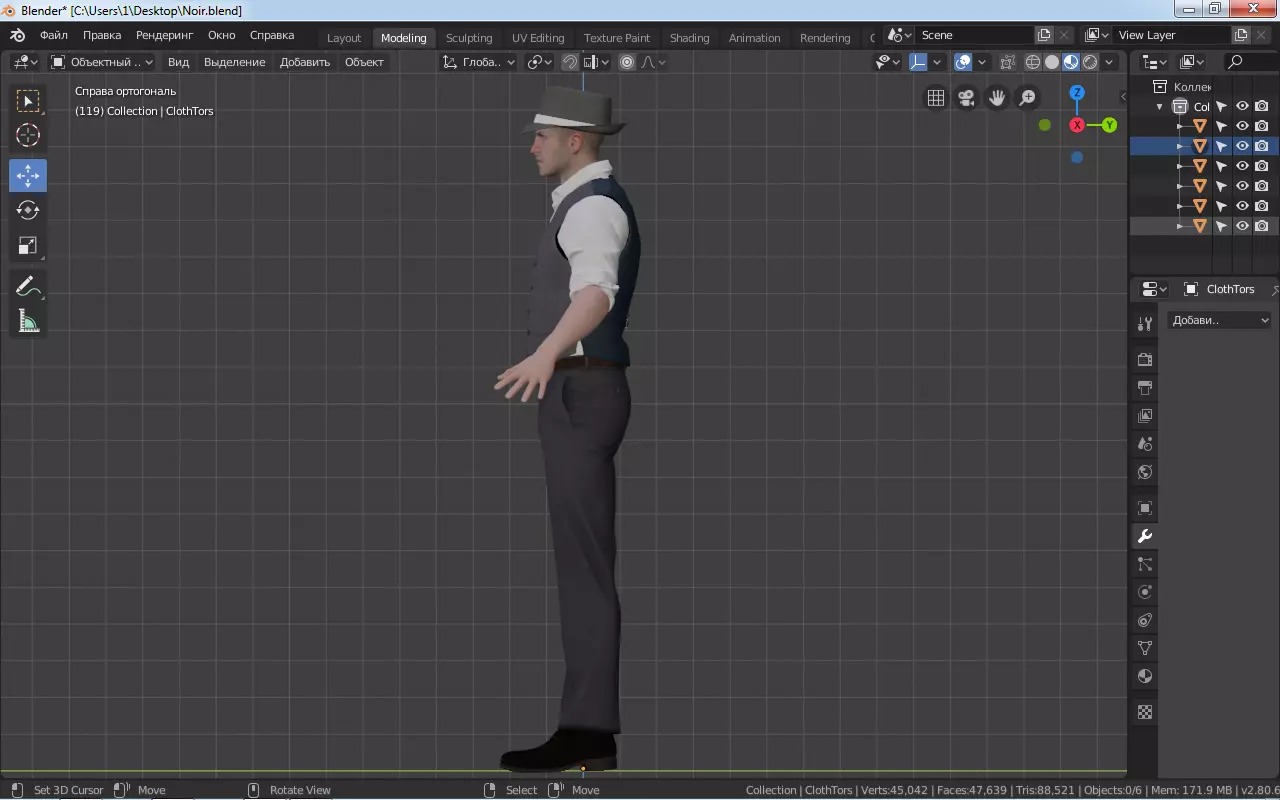Add a new view layer with the icon beside View Layer
This screenshot has height=800, width=1280.
[x=1241, y=35]
